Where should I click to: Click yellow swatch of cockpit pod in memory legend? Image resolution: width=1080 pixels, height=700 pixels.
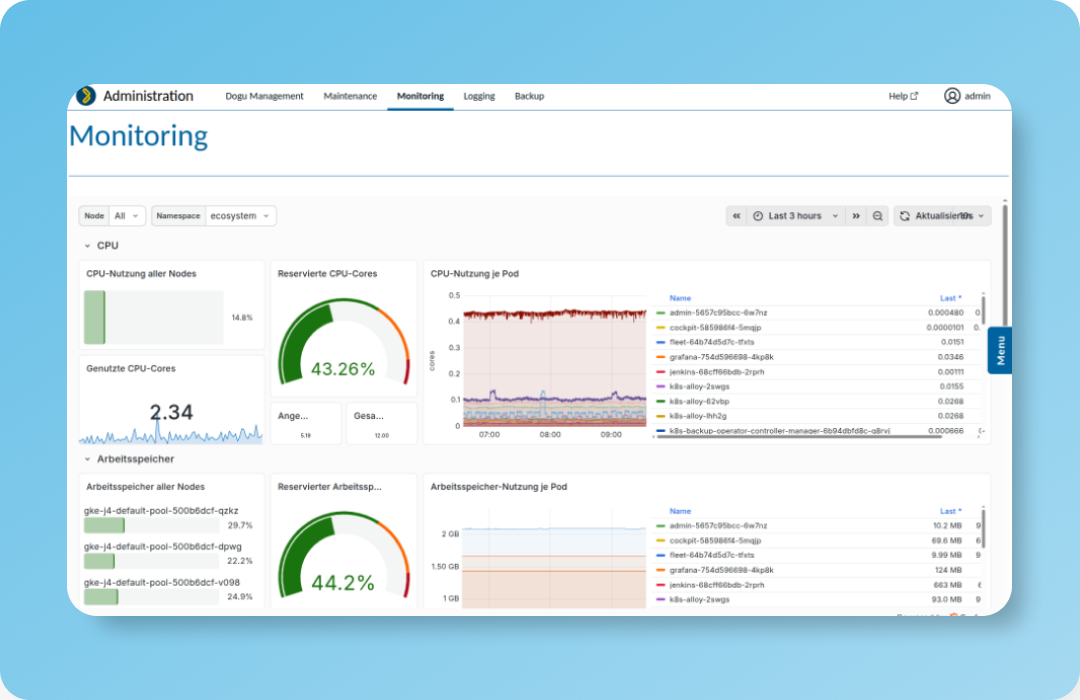click(x=661, y=541)
